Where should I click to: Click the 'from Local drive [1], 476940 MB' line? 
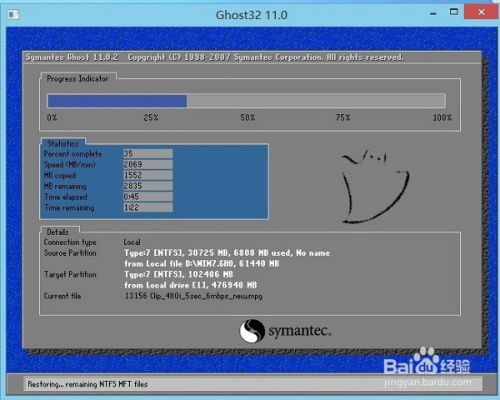coord(191,285)
